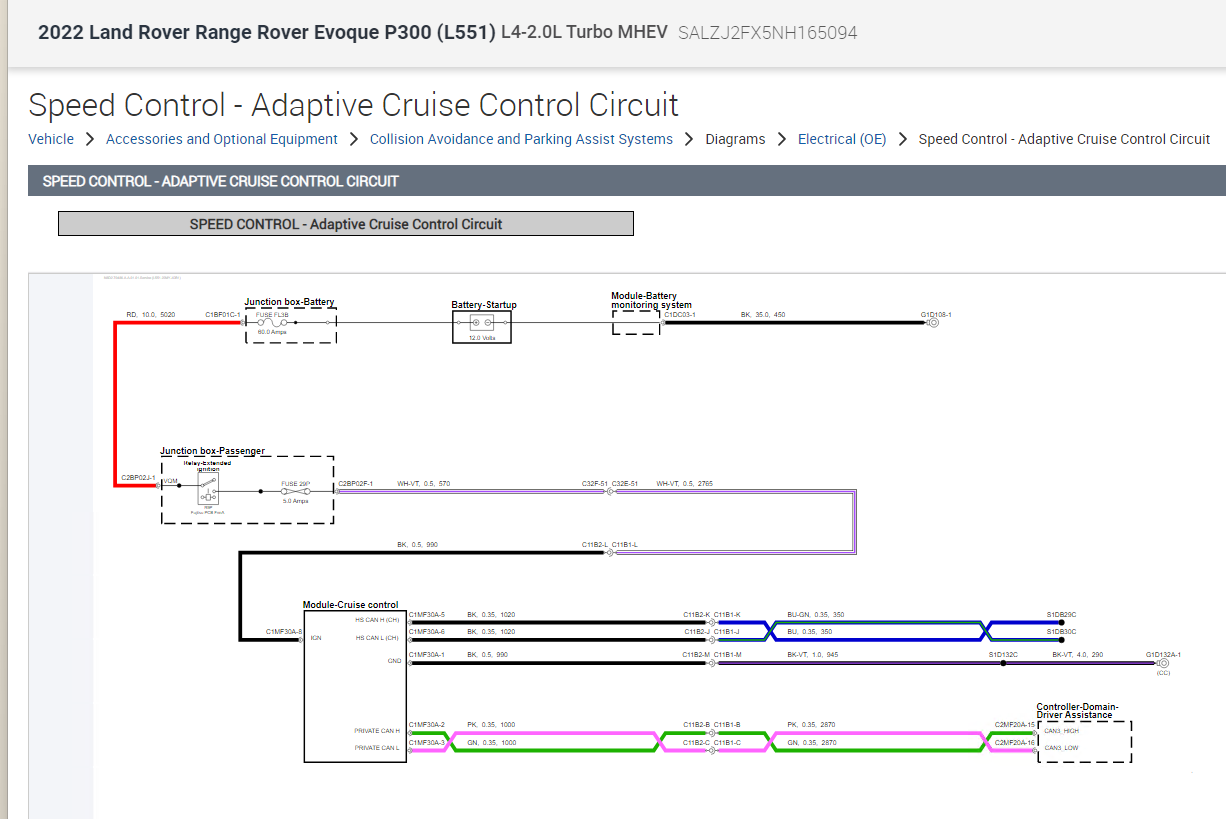This screenshot has width=1226, height=819.
Task: Click connector label C2MF20A-16
Action: coord(1015,742)
